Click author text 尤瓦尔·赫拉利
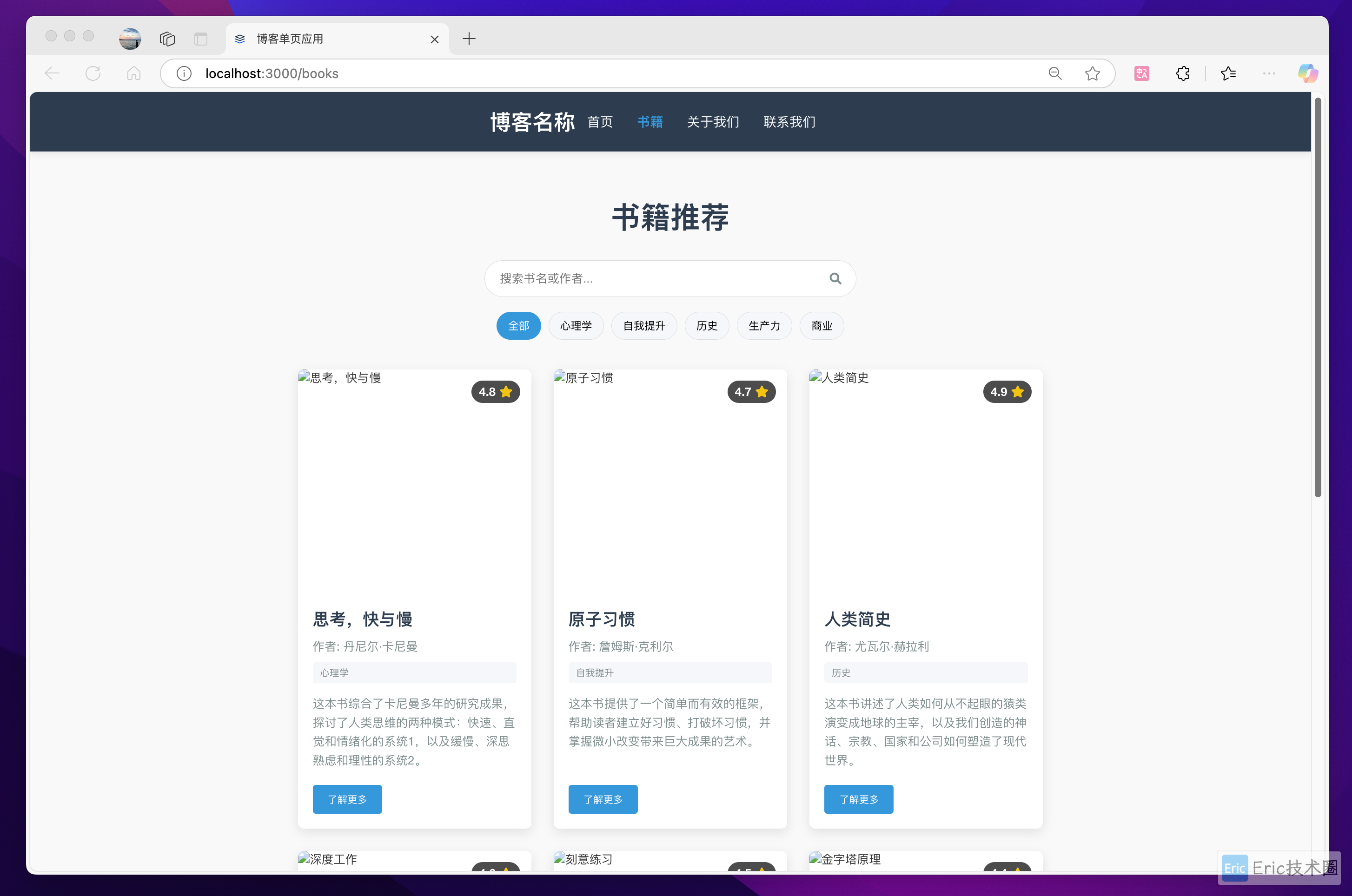Screen dimensions: 1352x896 tap(892, 646)
